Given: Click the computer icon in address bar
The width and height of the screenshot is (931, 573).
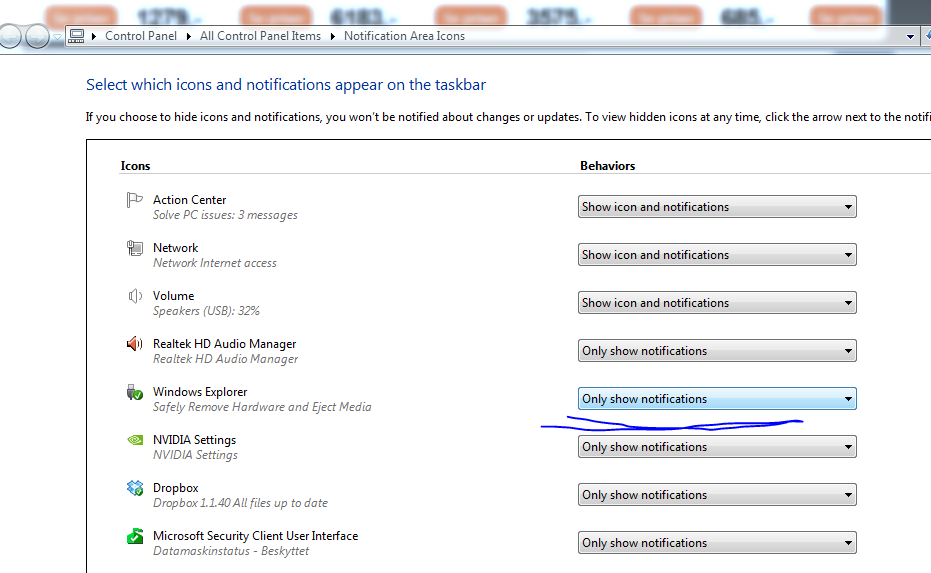Looking at the screenshot, I should [x=76, y=36].
